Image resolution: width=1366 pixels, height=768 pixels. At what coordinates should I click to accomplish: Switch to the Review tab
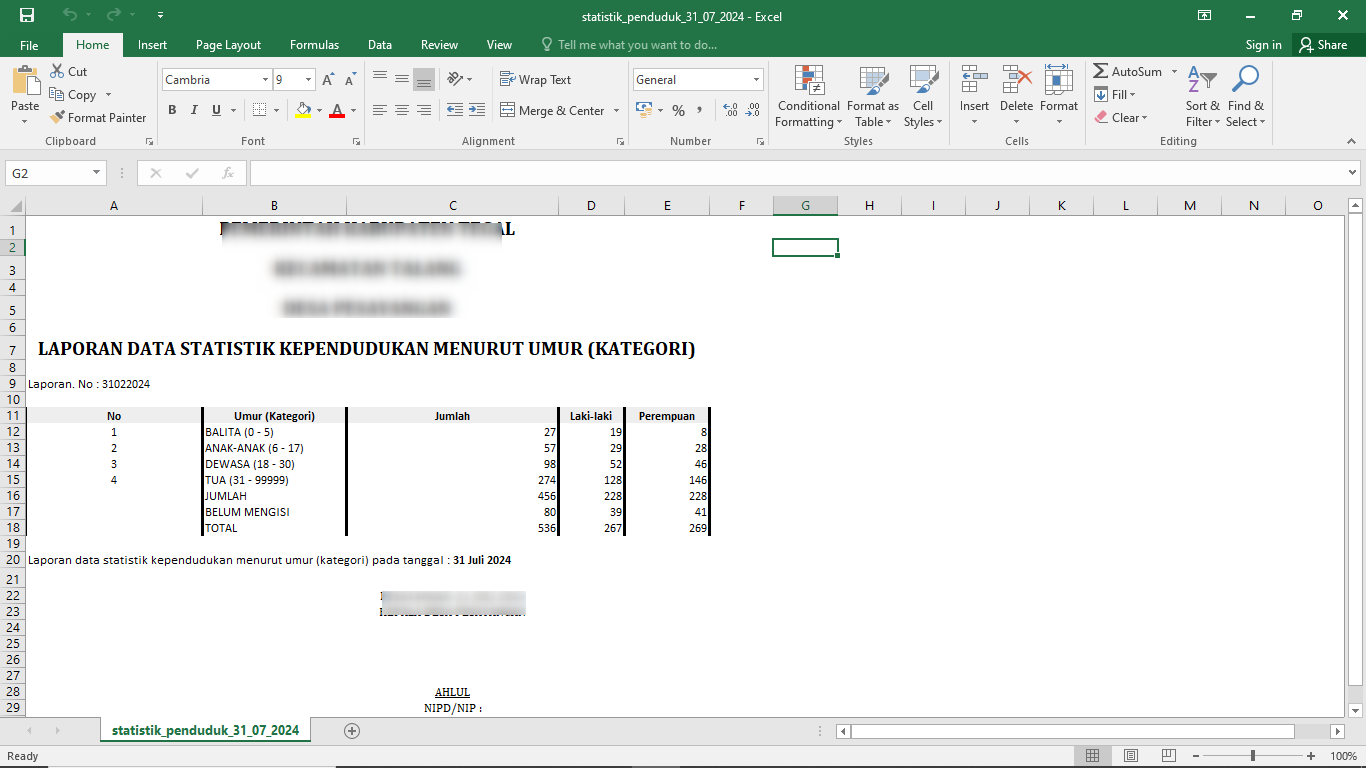tap(440, 45)
